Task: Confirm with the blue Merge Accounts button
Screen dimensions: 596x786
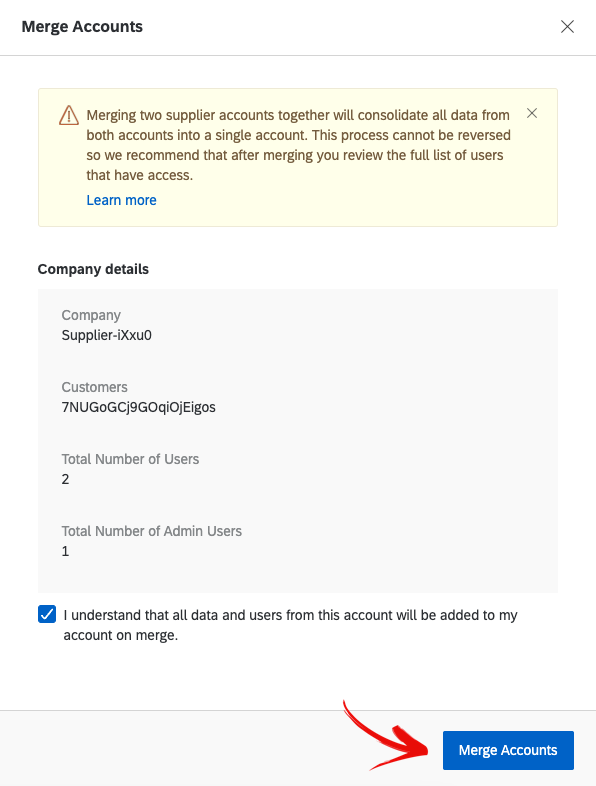Action: pyautogui.click(x=508, y=750)
